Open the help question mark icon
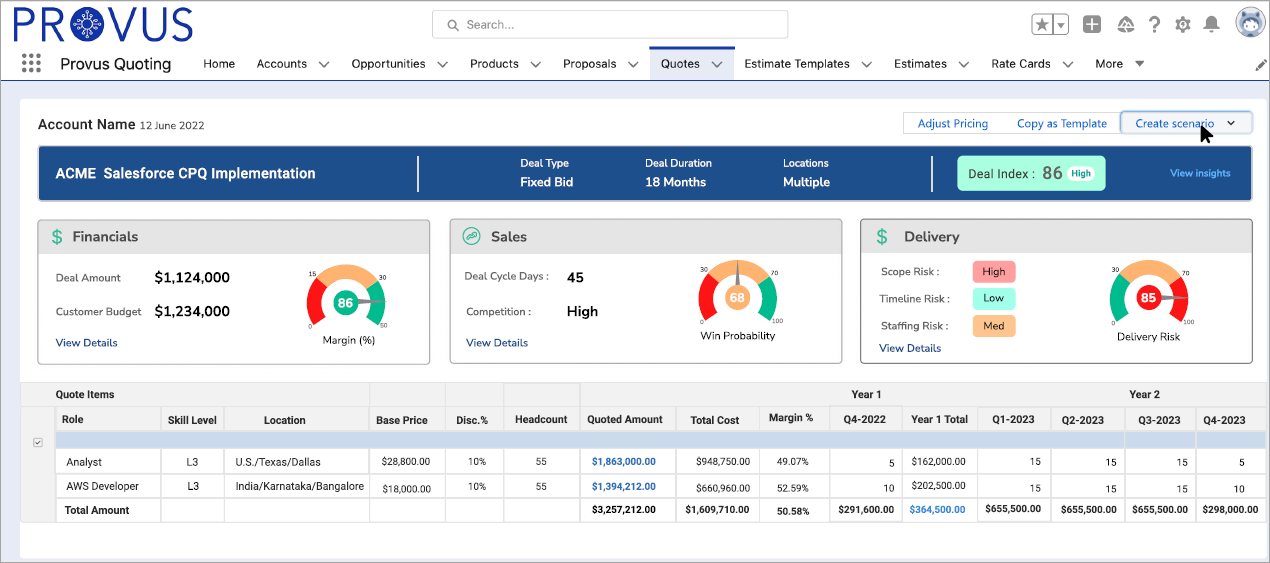This screenshot has width=1270, height=563. (x=1154, y=25)
